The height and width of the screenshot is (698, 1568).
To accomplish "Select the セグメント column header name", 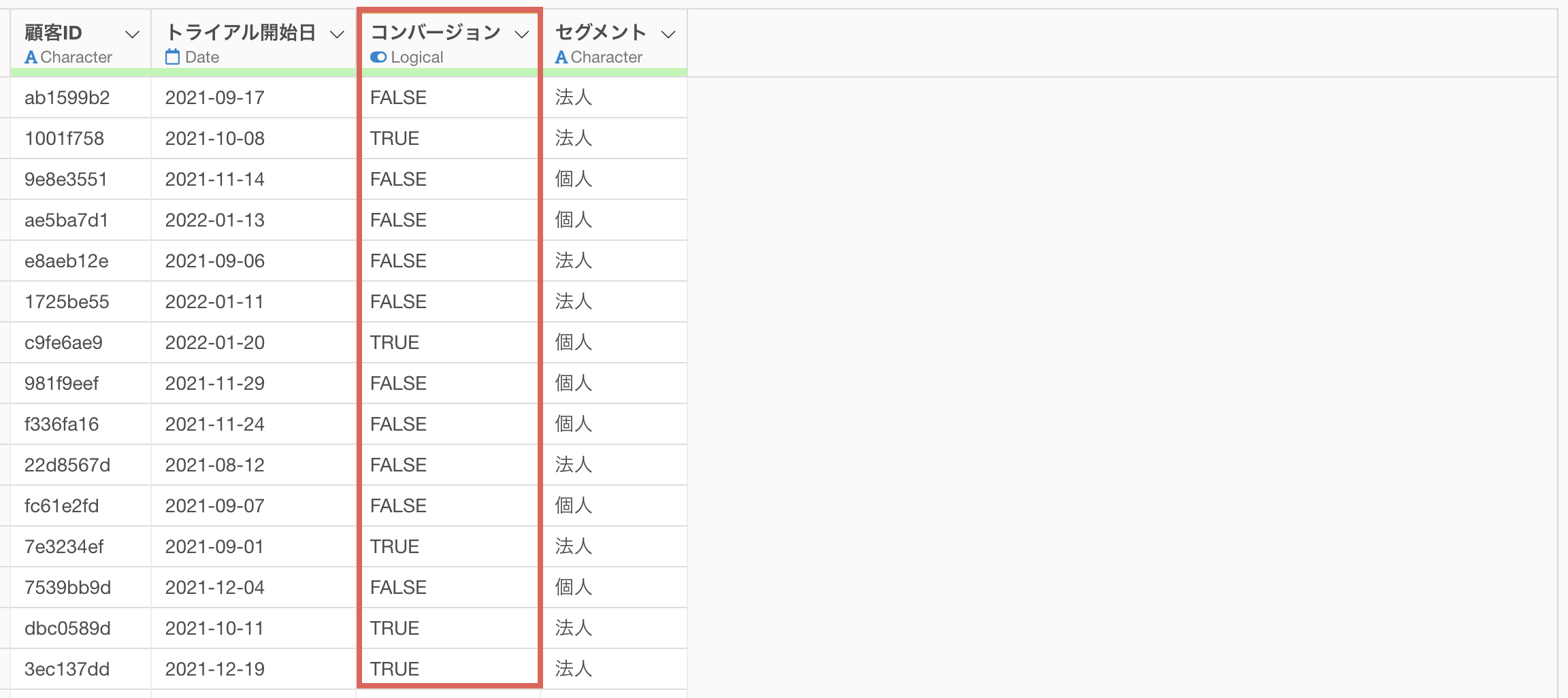I will (x=601, y=33).
